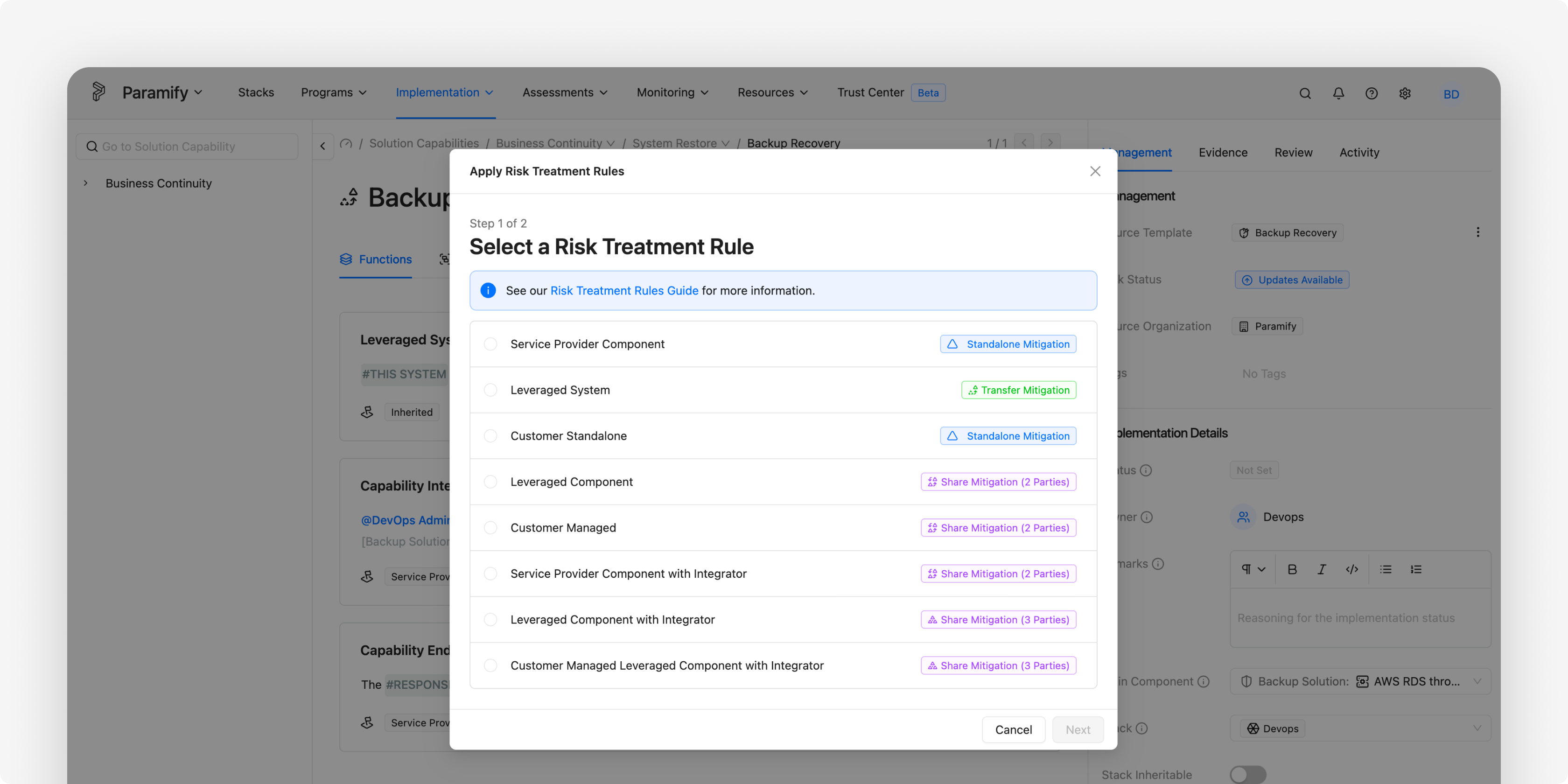Select Leveraged Component with Integrator radio
The image size is (1568, 784).
490,620
